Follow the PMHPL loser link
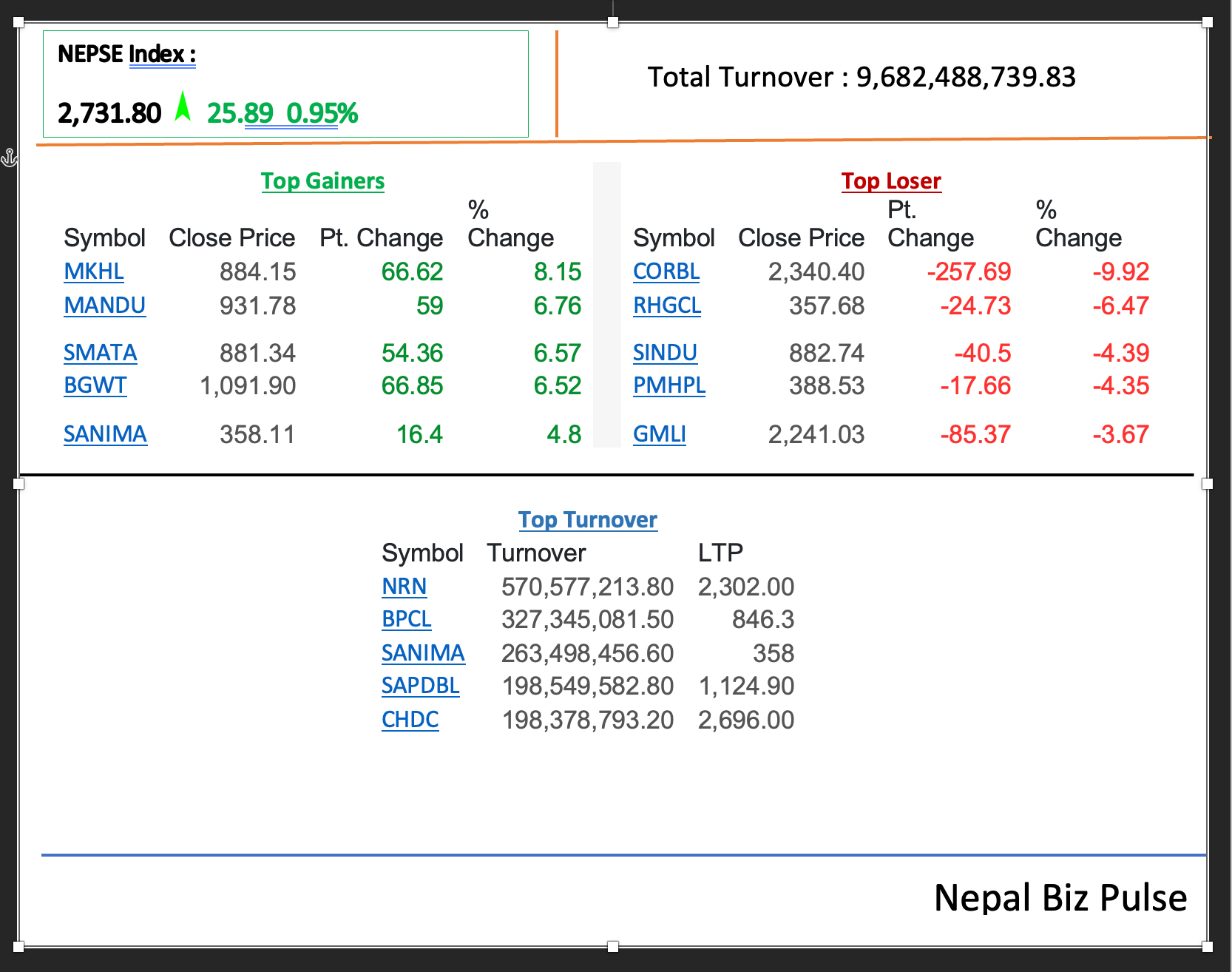 coord(669,385)
